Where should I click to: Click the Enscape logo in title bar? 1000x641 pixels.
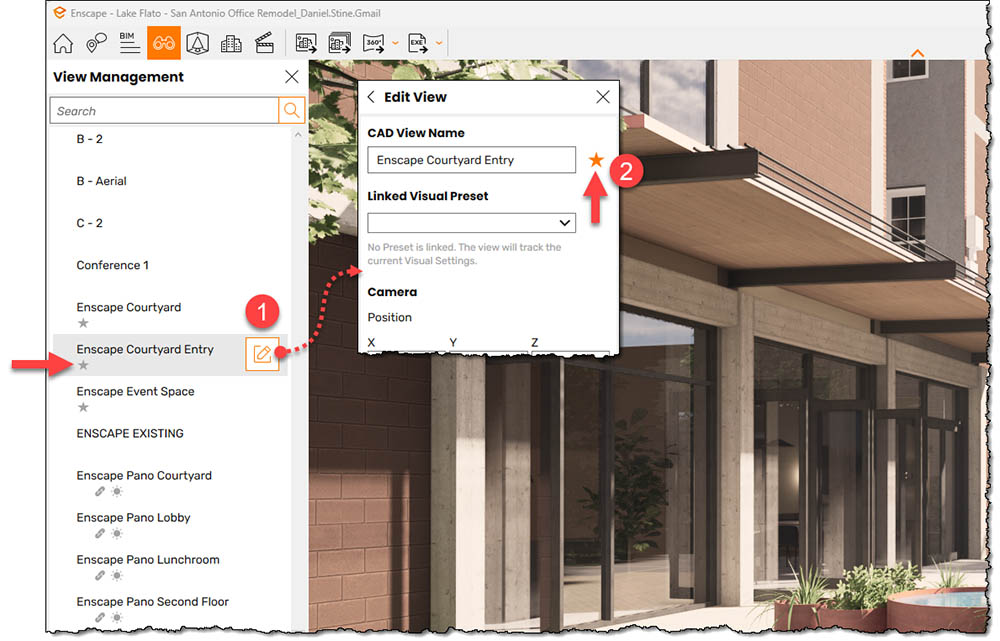(59, 13)
